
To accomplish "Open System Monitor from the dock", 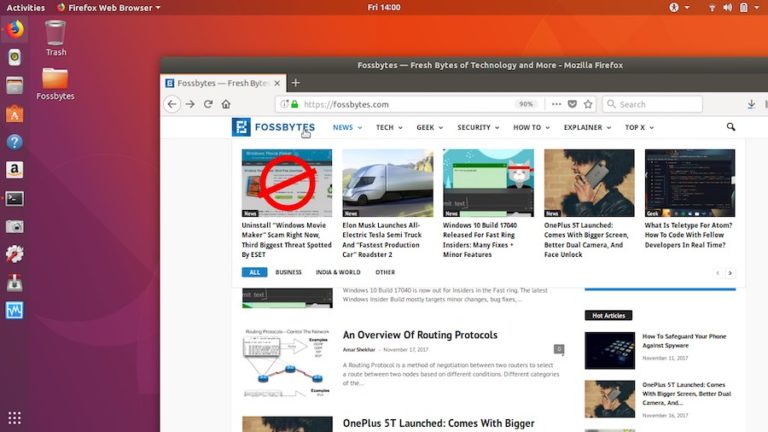I will pyautogui.click(x=15, y=311).
